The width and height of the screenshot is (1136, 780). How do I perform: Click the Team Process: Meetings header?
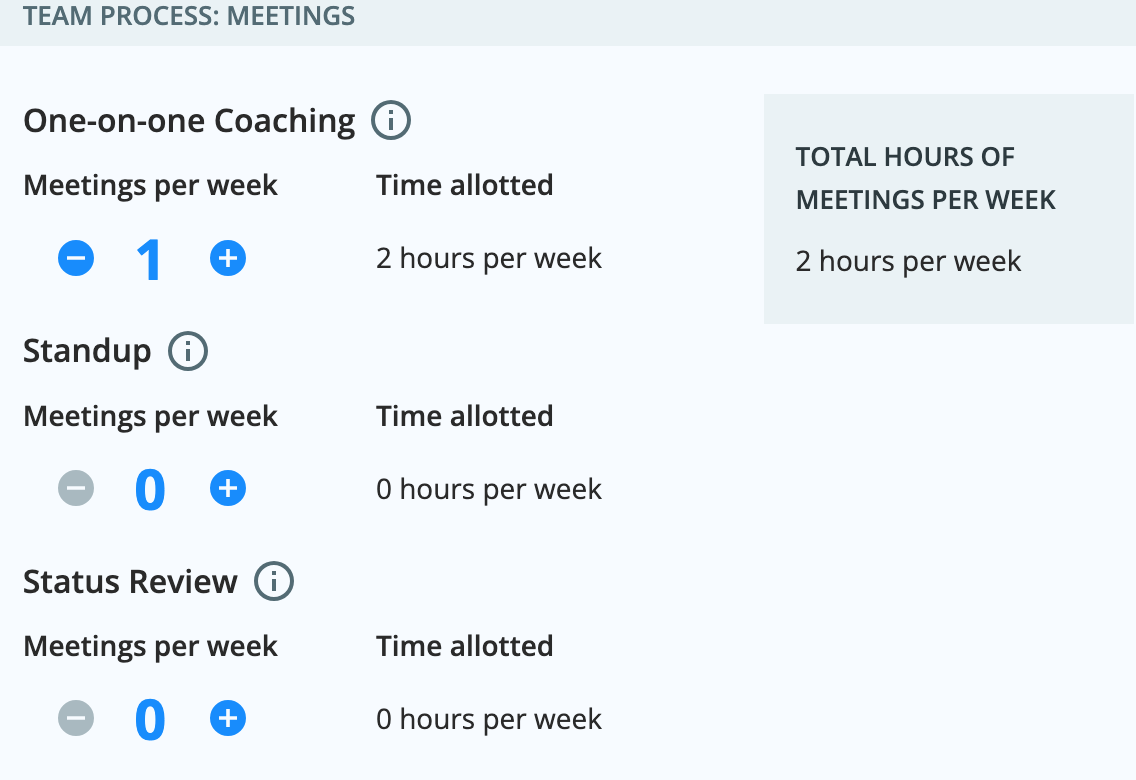pos(189,16)
